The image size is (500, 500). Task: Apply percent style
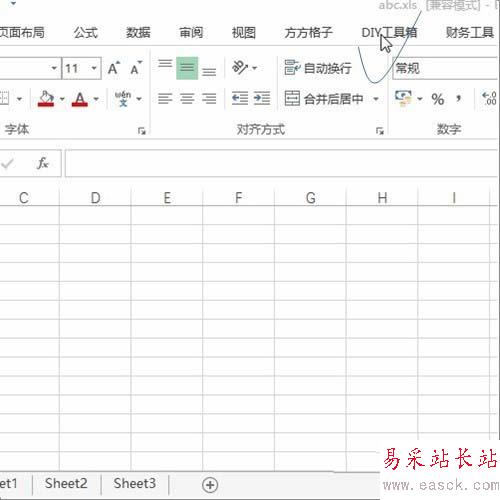tap(438, 99)
